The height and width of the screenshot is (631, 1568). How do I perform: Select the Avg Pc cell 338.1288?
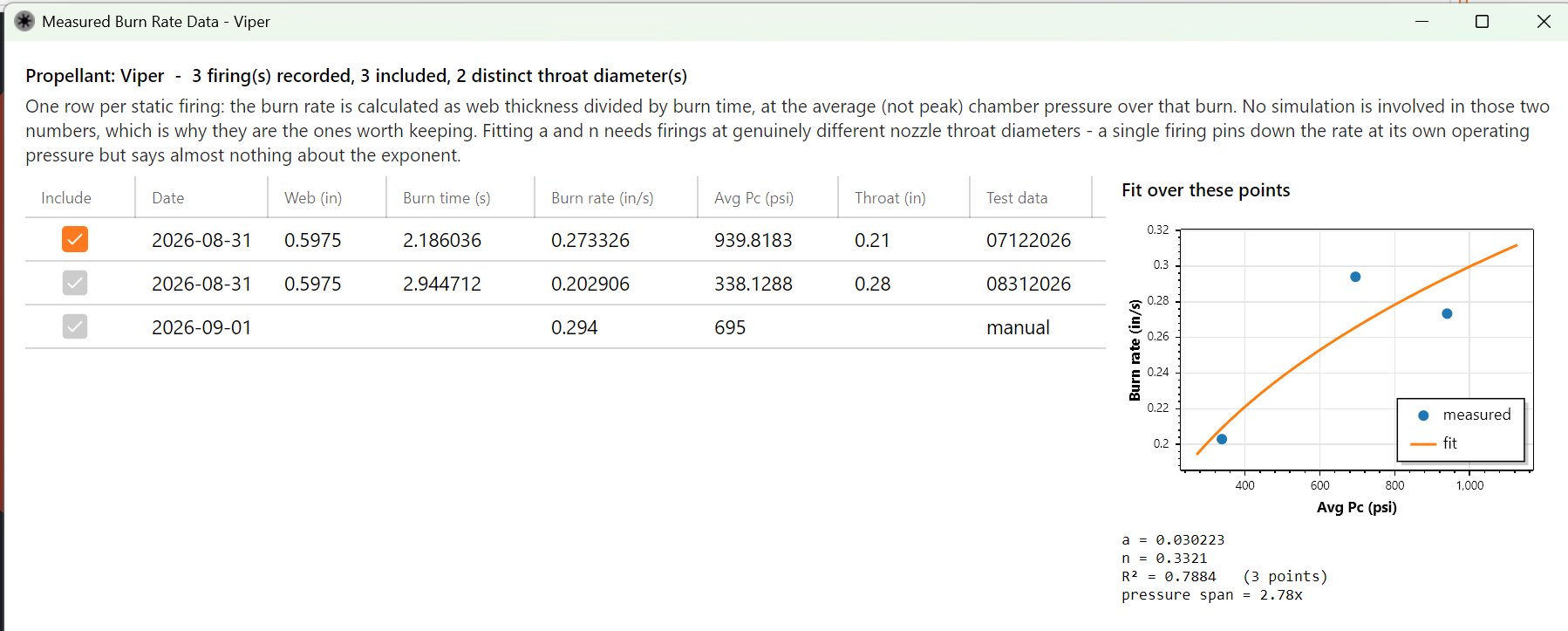pos(753,284)
